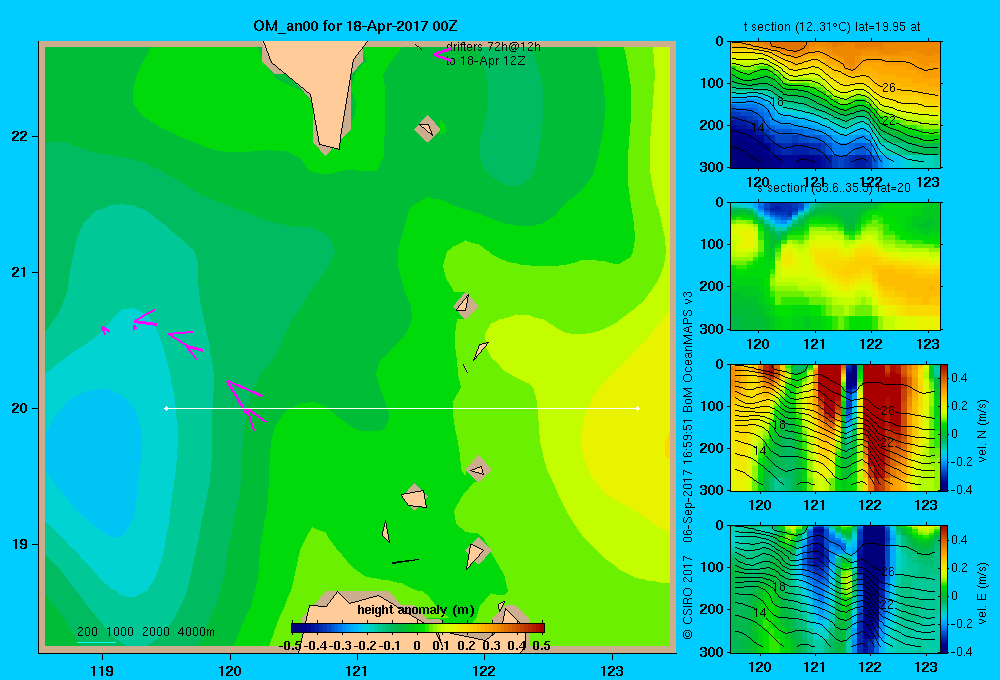This screenshot has width=1000, height=680.
Task: Select the right endpoint of the white transect line
Action: pos(638,408)
